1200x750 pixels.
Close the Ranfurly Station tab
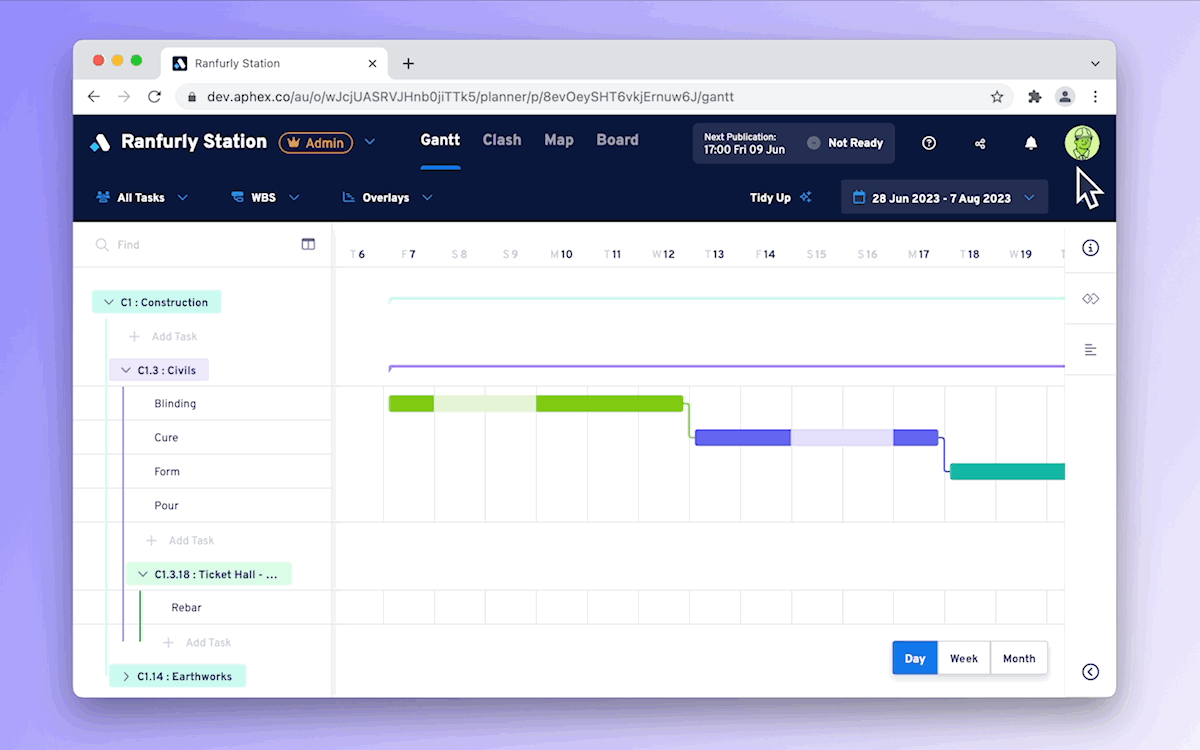[373, 63]
